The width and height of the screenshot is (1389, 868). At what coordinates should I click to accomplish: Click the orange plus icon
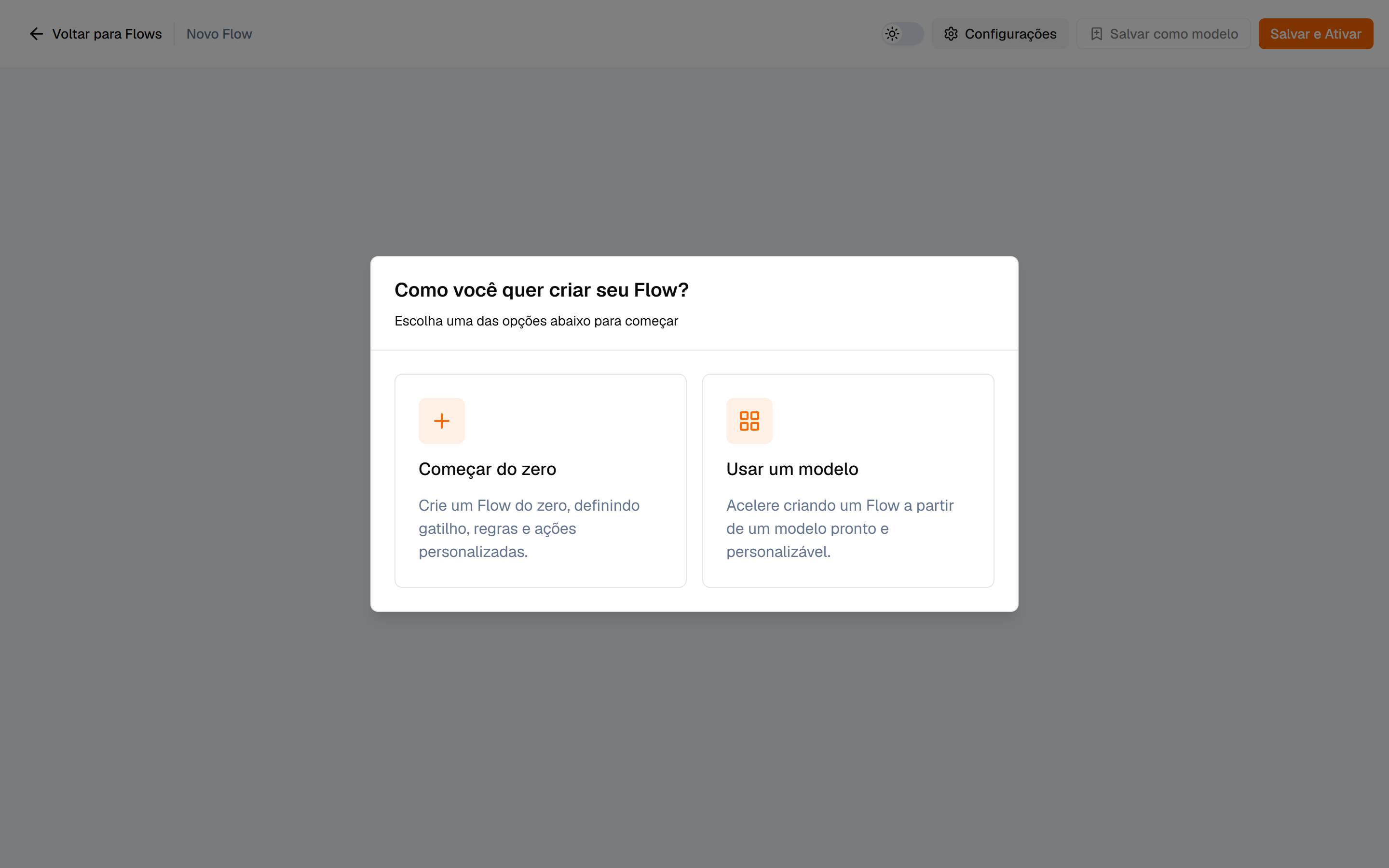[441, 421]
